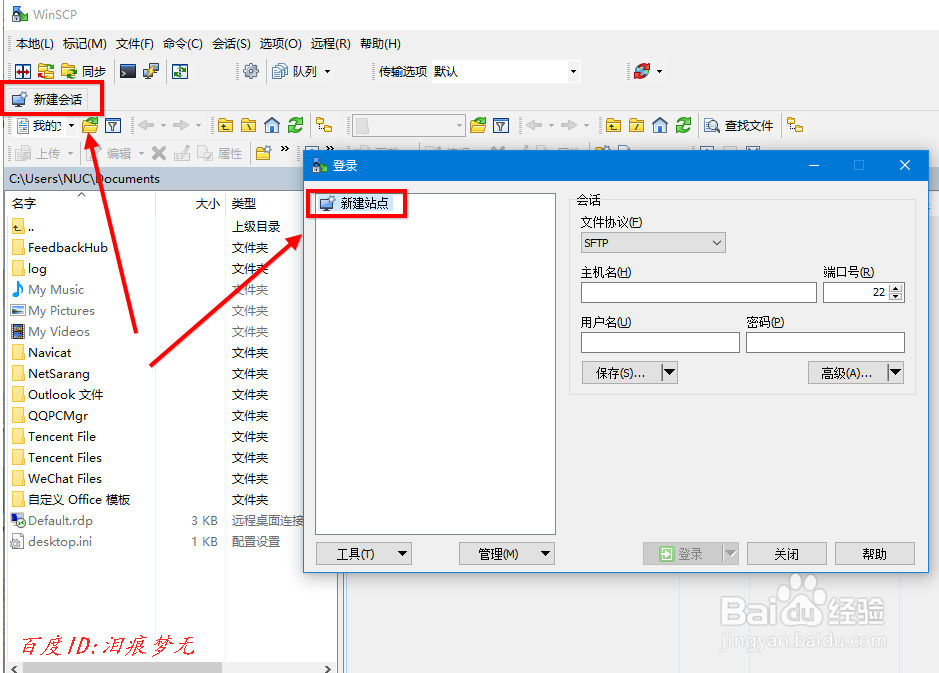Click the 主机名 host name field
Image resolution: width=939 pixels, height=673 pixels.
click(x=698, y=293)
